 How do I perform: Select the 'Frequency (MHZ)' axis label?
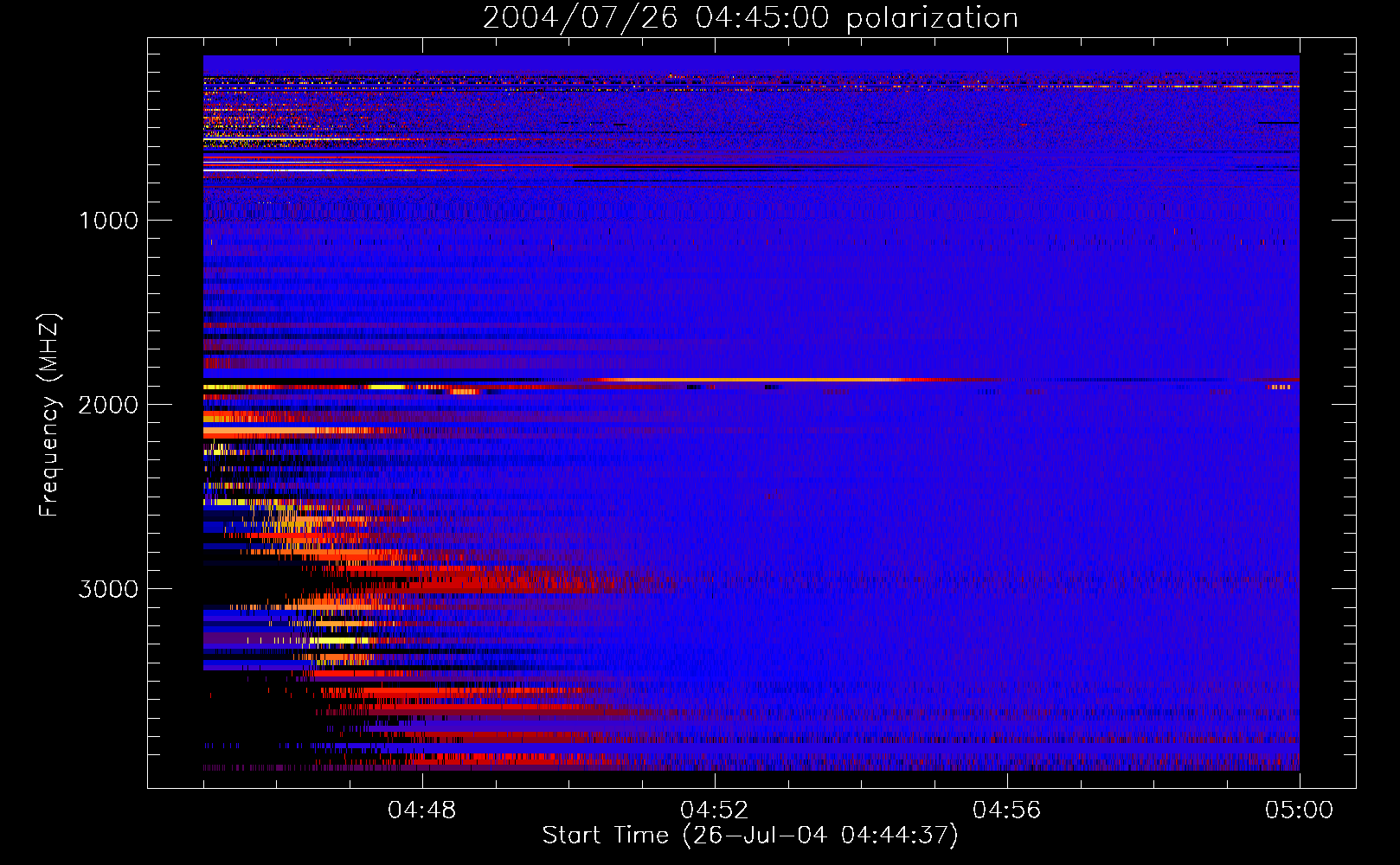pos(50,415)
